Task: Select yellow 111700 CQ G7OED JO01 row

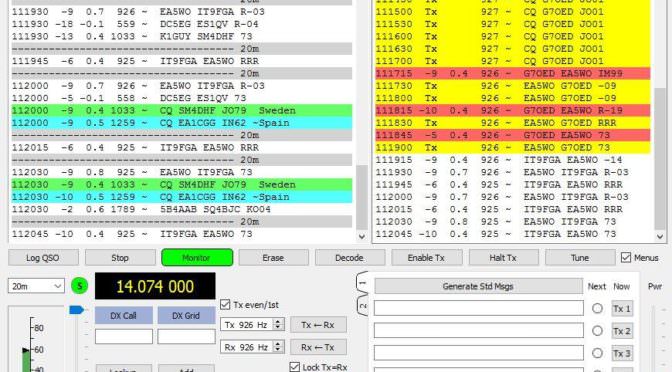Action: [x=513, y=61]
